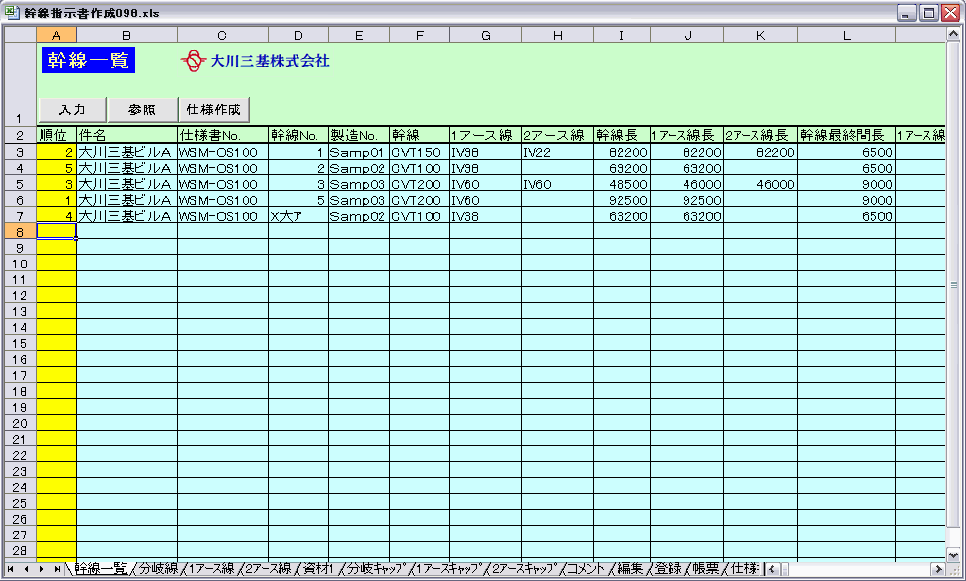Click the Select All corner box

20,35
